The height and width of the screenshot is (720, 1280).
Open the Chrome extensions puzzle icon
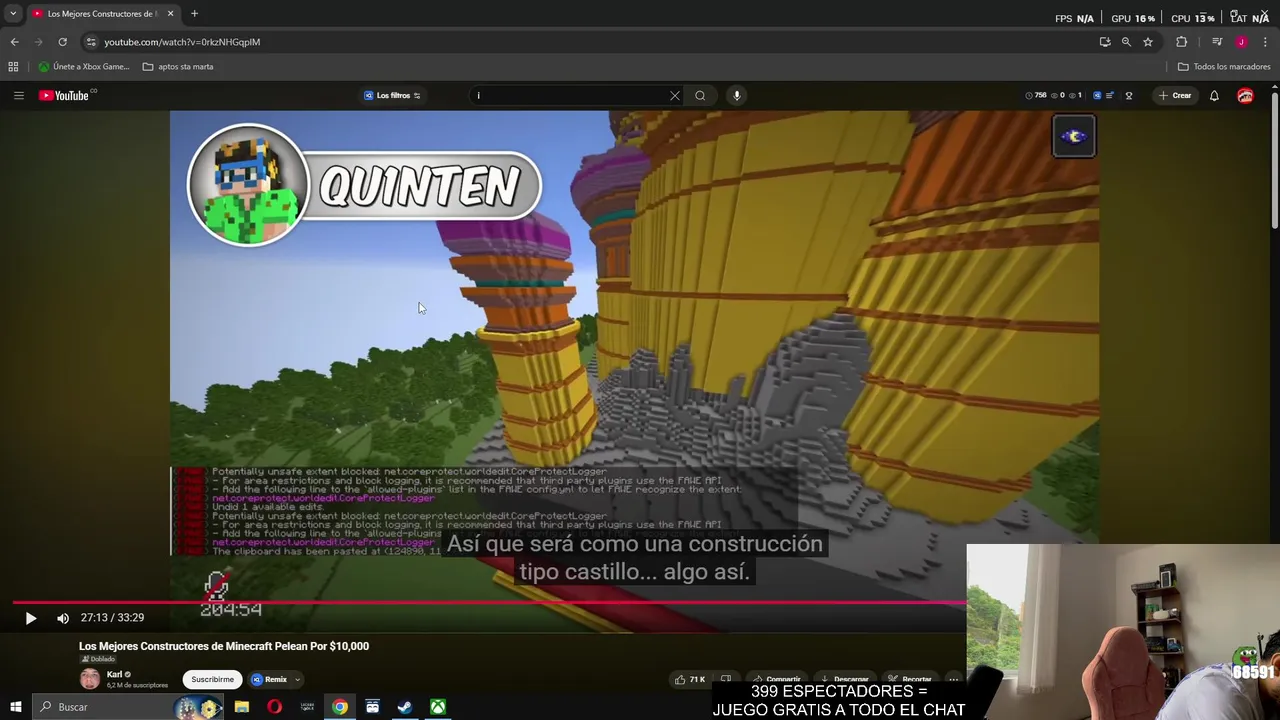coord(1181,42)
